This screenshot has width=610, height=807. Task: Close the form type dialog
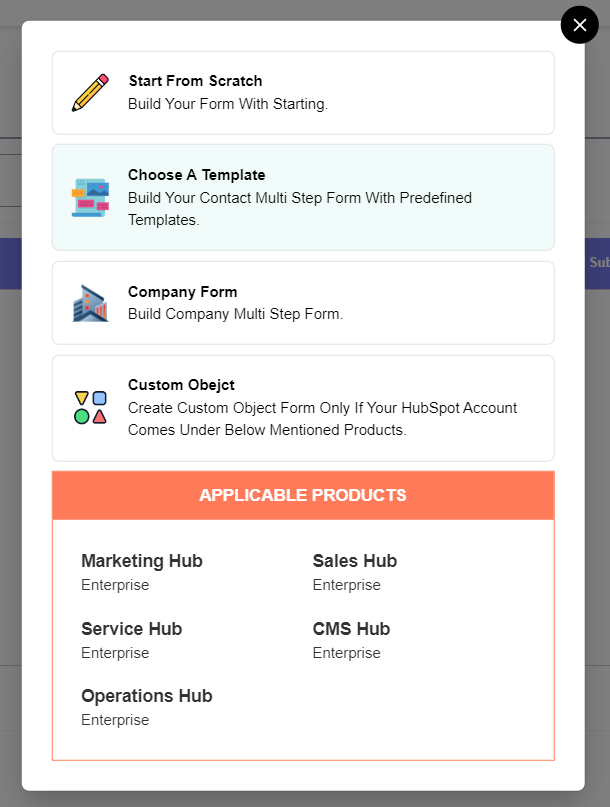tap(580, 25)
